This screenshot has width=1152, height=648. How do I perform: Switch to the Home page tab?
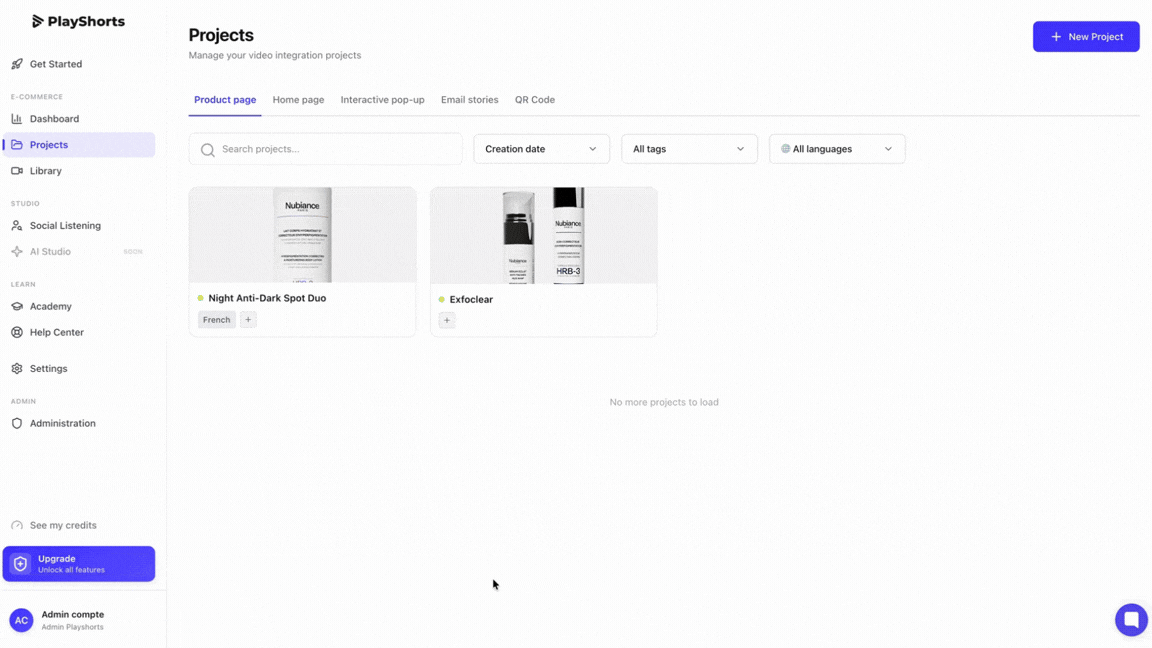(298, 100)
